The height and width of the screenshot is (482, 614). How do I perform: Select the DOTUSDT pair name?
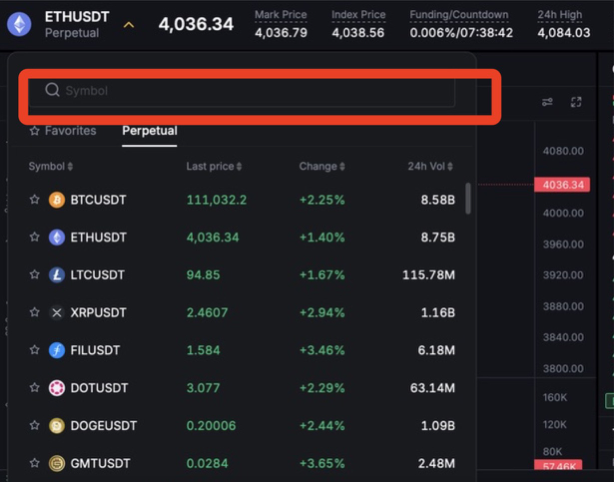[x=99, y=388]
